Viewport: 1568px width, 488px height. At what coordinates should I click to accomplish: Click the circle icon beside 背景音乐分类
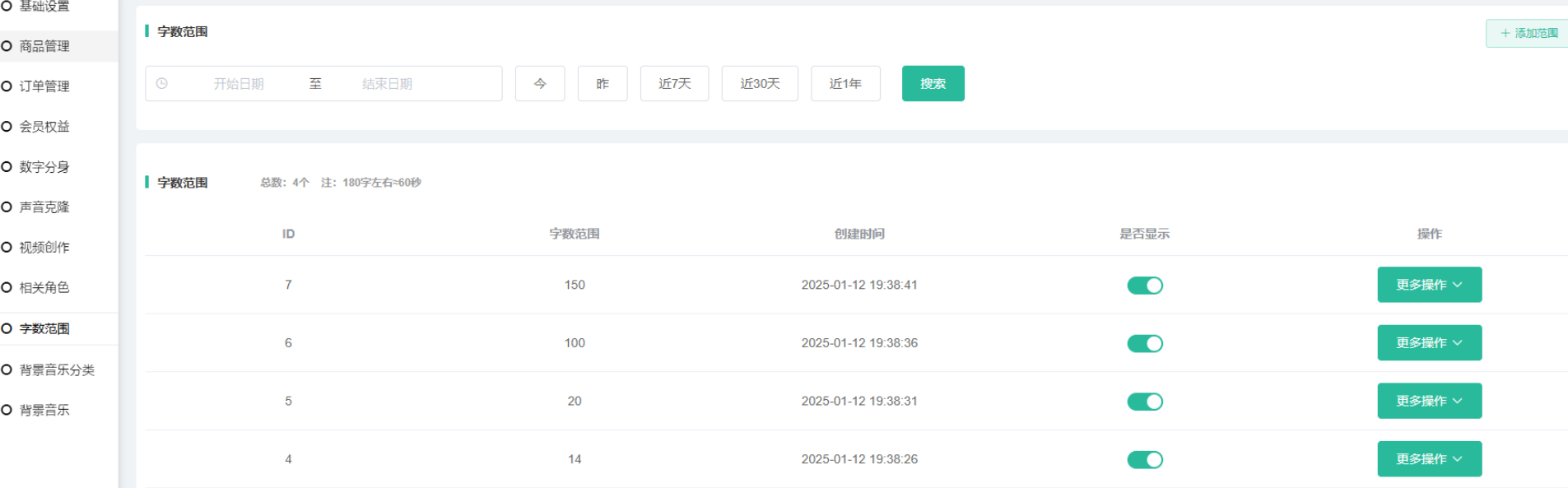click(7, 370)
